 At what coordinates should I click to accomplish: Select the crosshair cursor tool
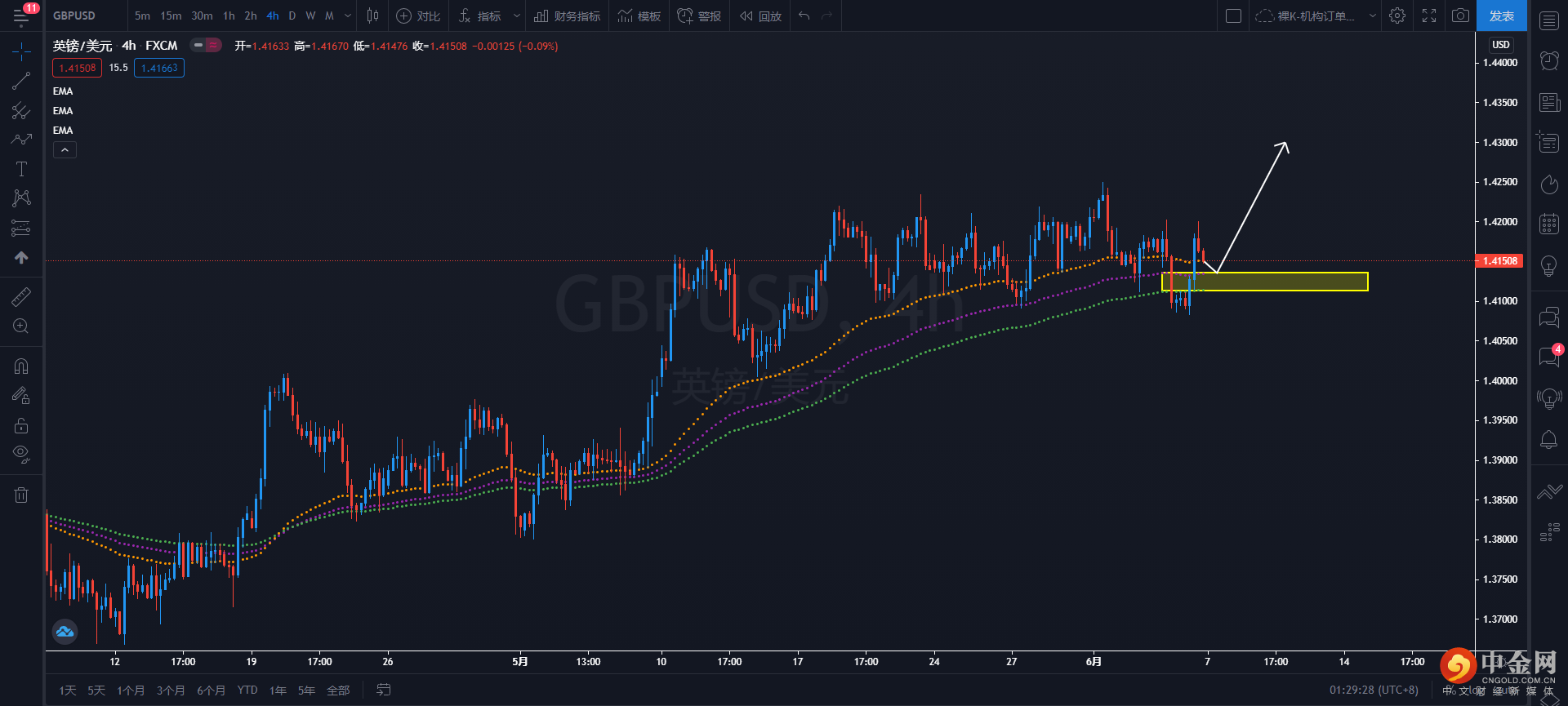pos(21,52)
